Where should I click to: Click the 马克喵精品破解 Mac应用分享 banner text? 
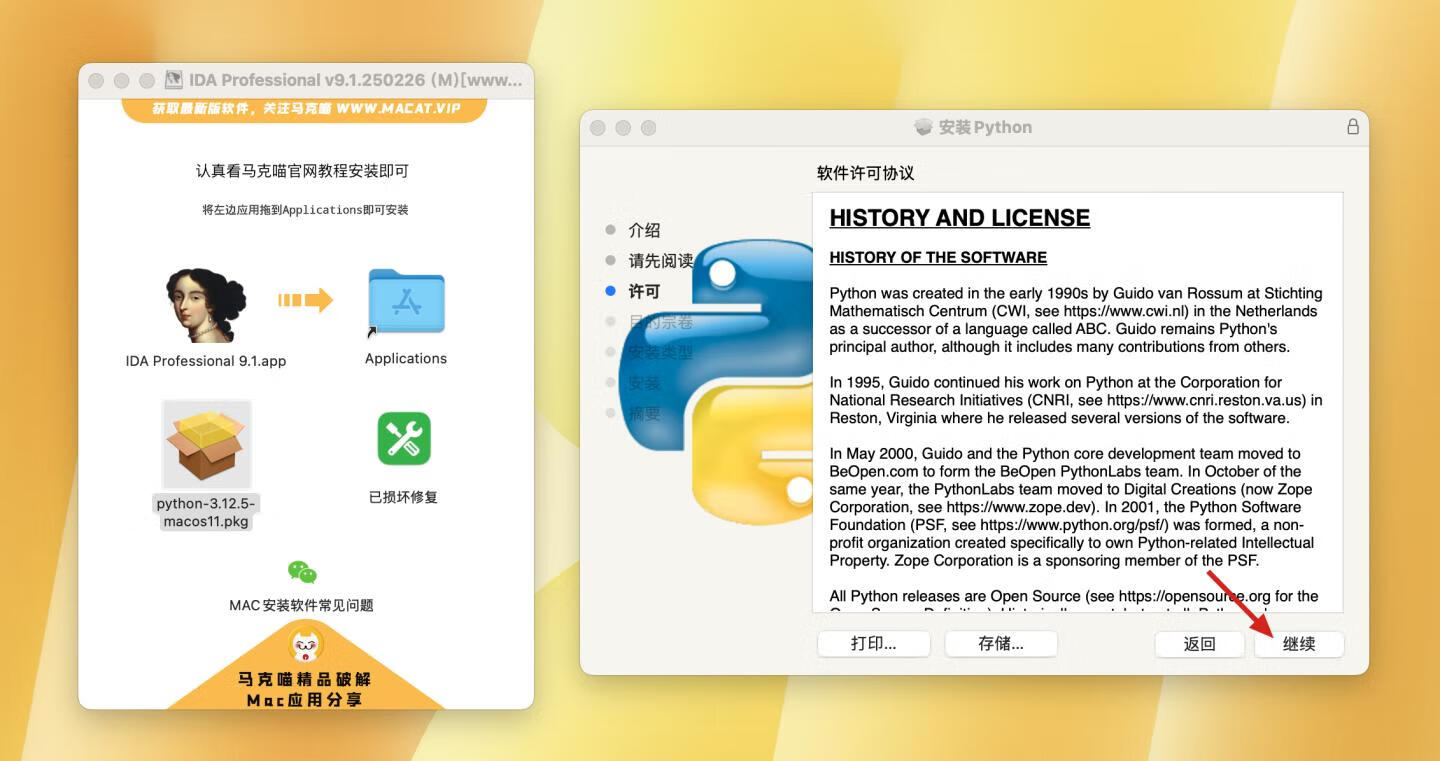[x=305, y=689]
